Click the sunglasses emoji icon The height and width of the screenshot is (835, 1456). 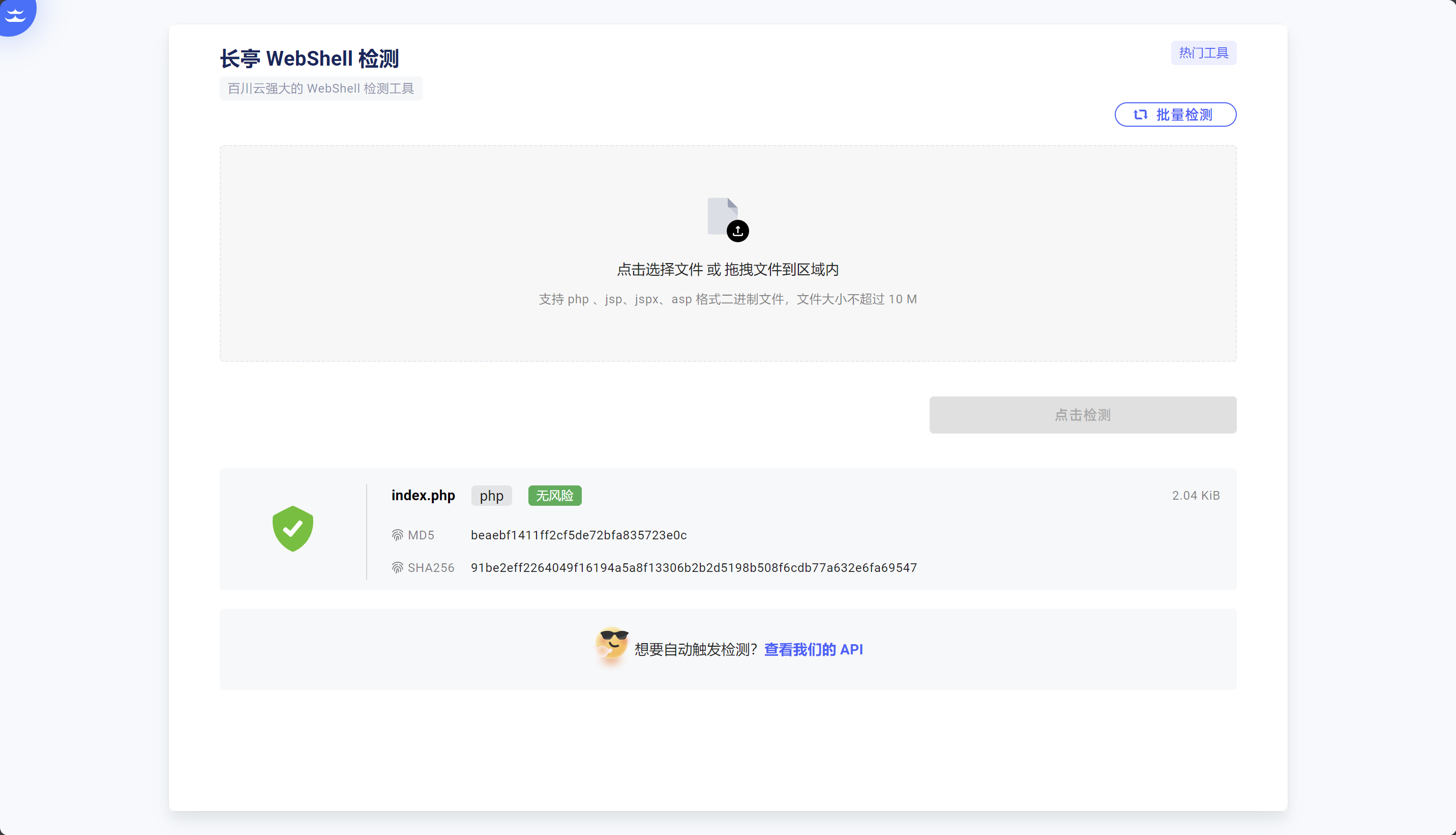coord(611,646)
